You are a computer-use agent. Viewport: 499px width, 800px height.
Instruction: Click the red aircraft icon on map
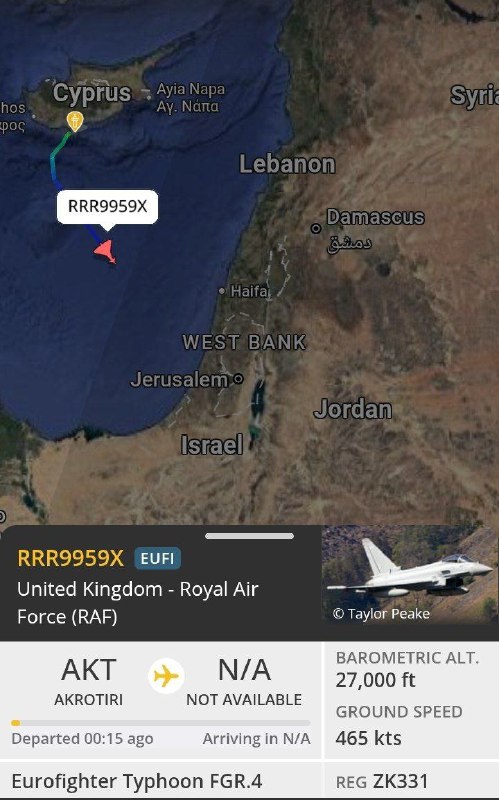coord(106,252)
